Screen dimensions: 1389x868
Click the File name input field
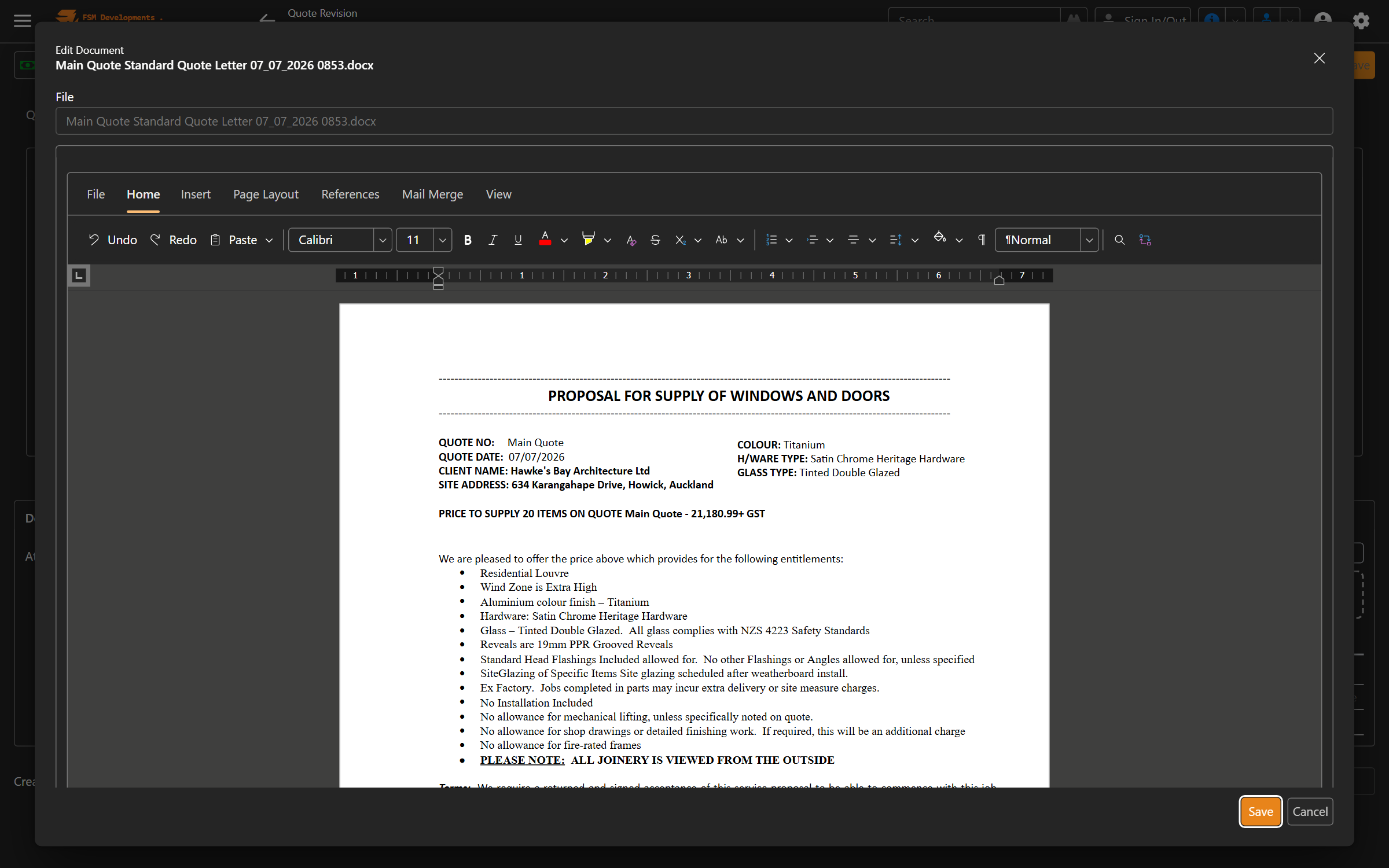pyautogui.click(x=694, y=121)
